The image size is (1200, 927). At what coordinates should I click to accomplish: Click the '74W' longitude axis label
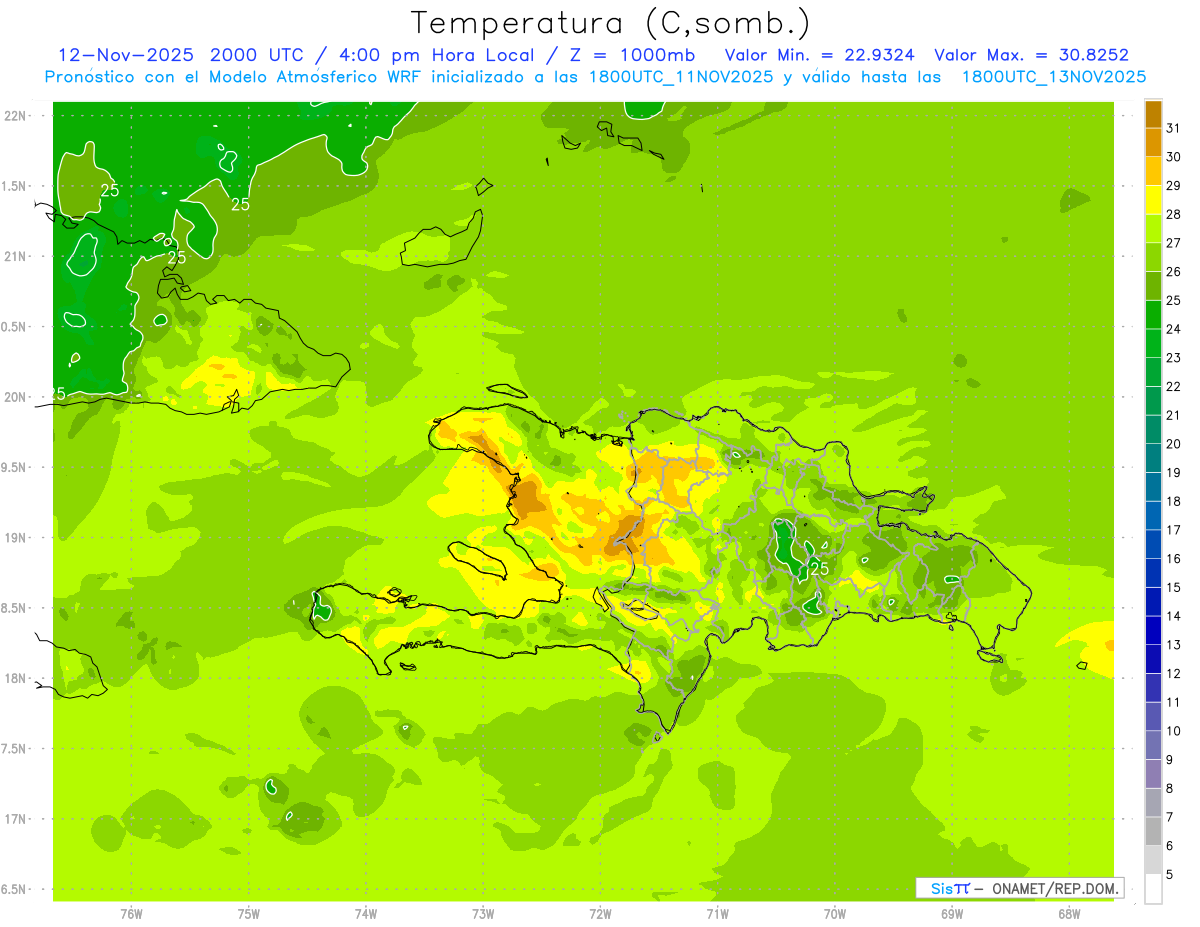[366, 913]
